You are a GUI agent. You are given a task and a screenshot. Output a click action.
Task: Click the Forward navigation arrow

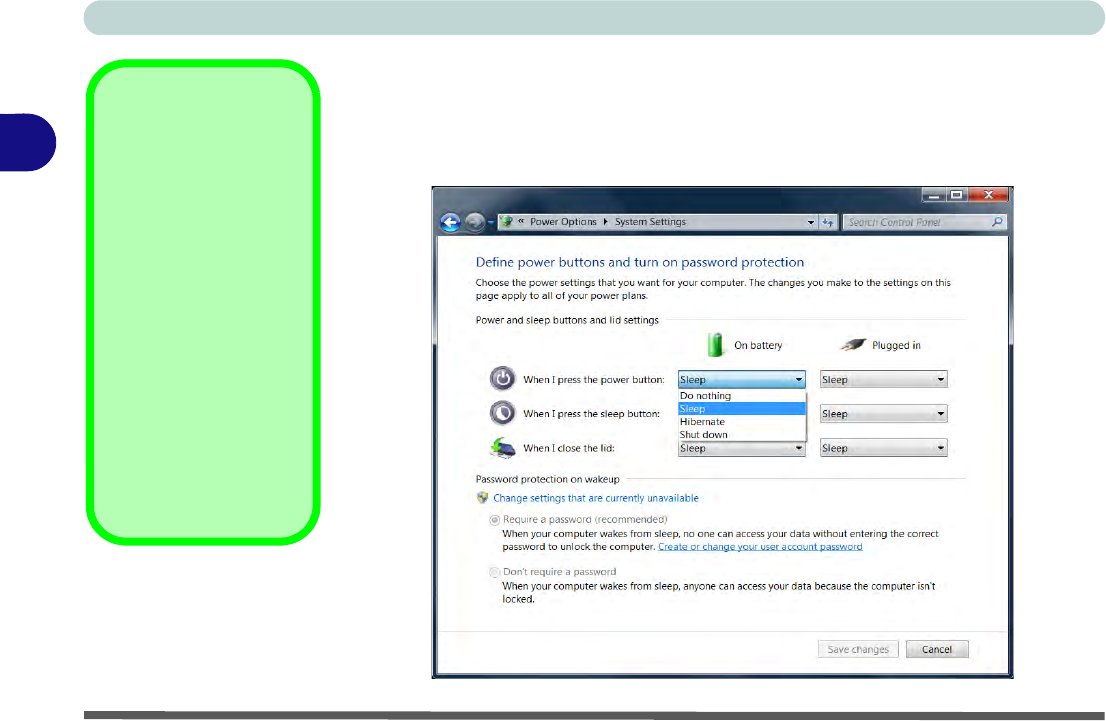click(475, 222)
